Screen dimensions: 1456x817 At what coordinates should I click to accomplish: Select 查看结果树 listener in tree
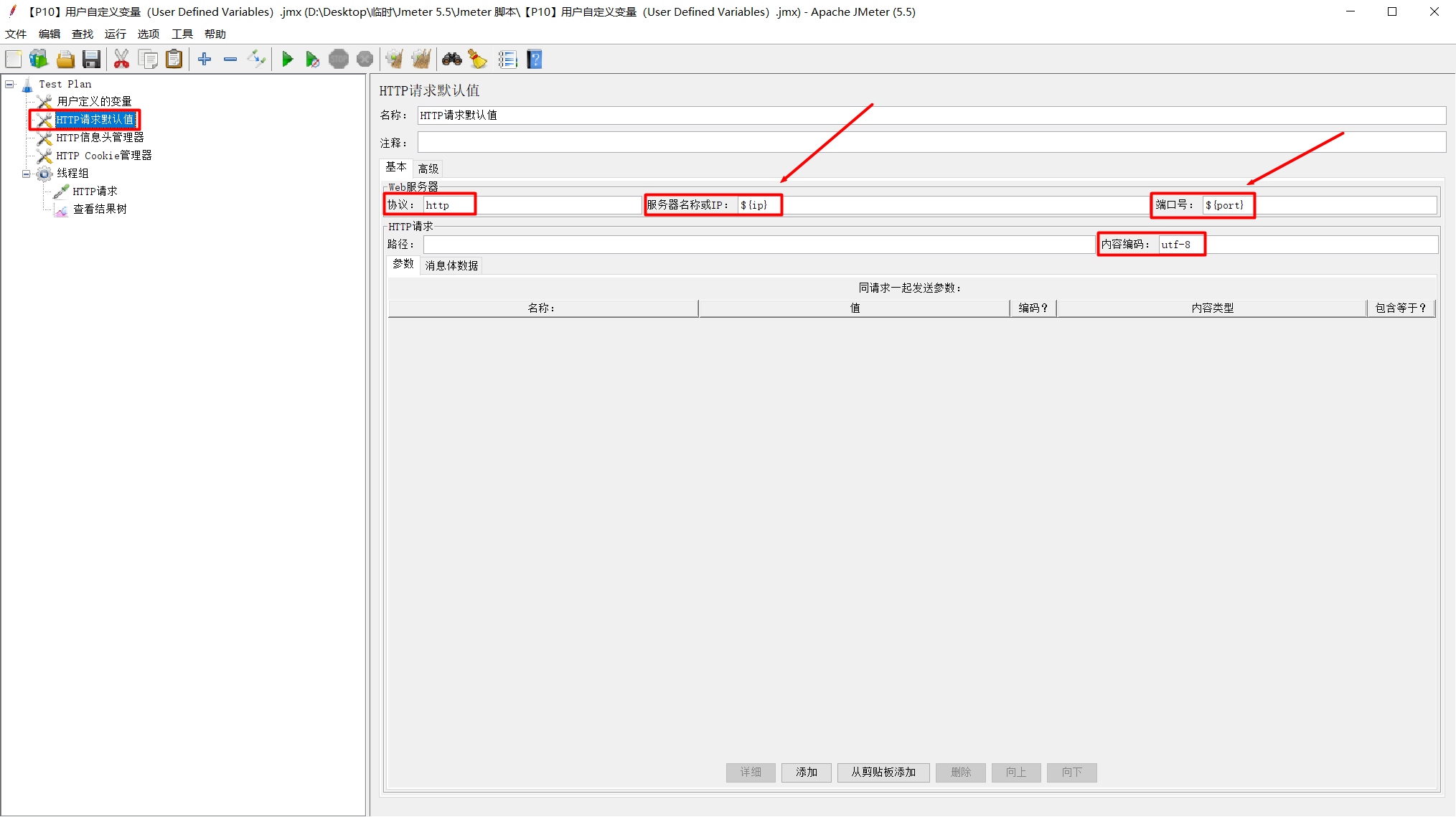tap(100, 209)
